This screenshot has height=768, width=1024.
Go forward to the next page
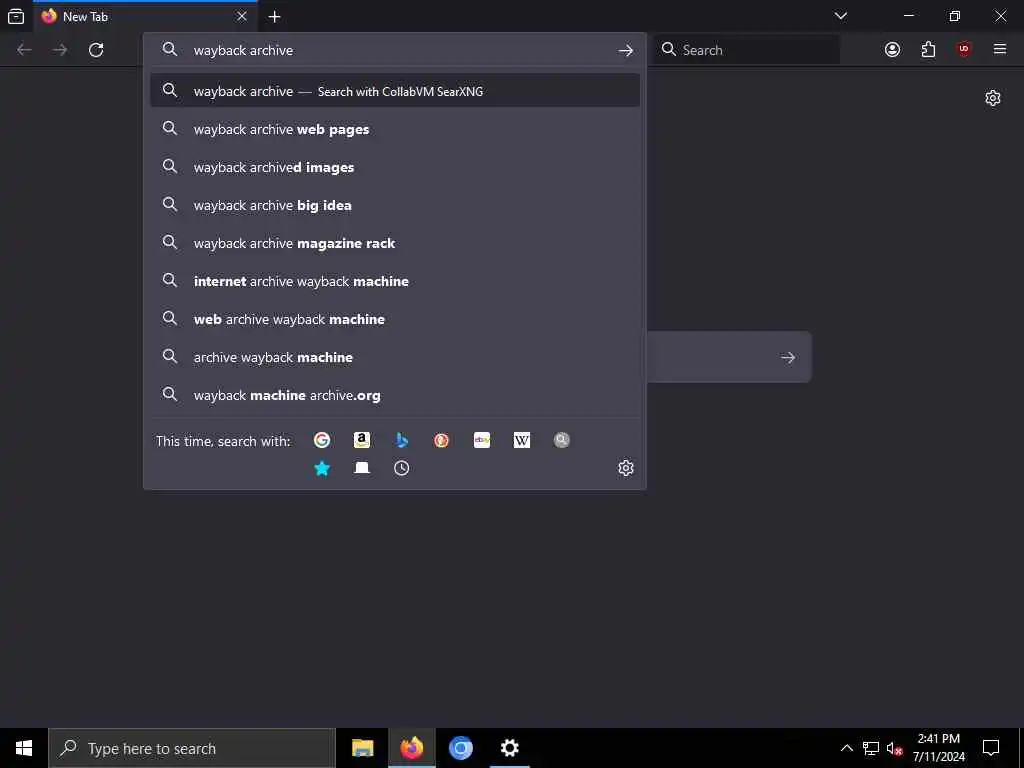[x=60, y=50]
